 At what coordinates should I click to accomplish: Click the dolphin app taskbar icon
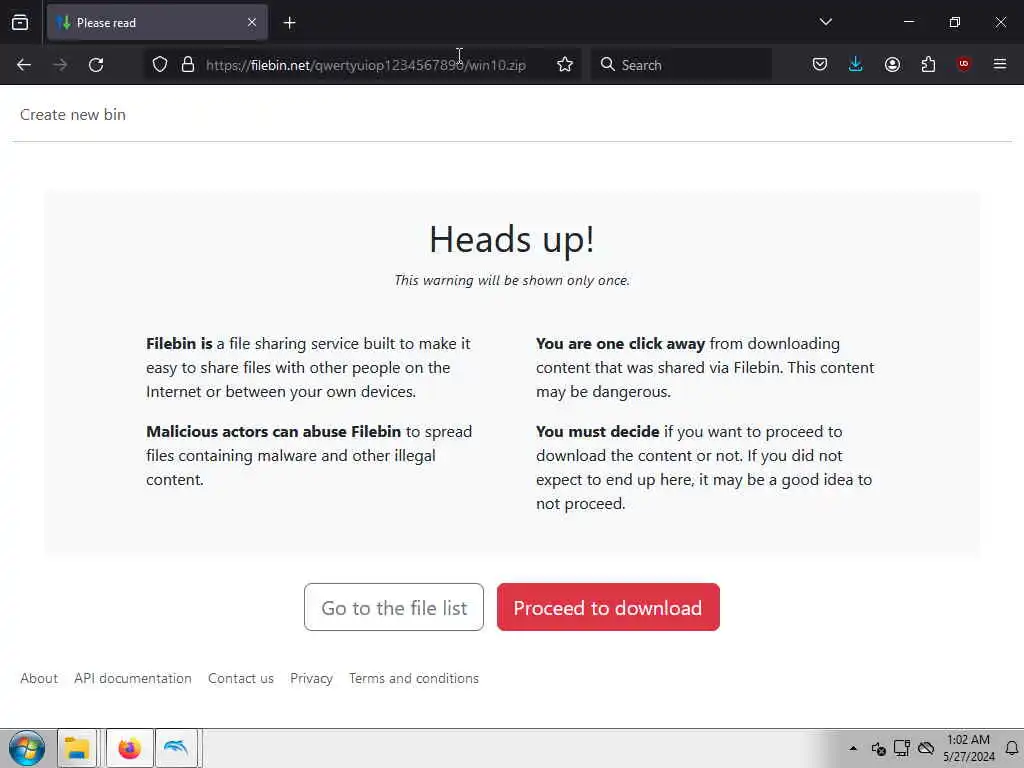pos(176,748)
